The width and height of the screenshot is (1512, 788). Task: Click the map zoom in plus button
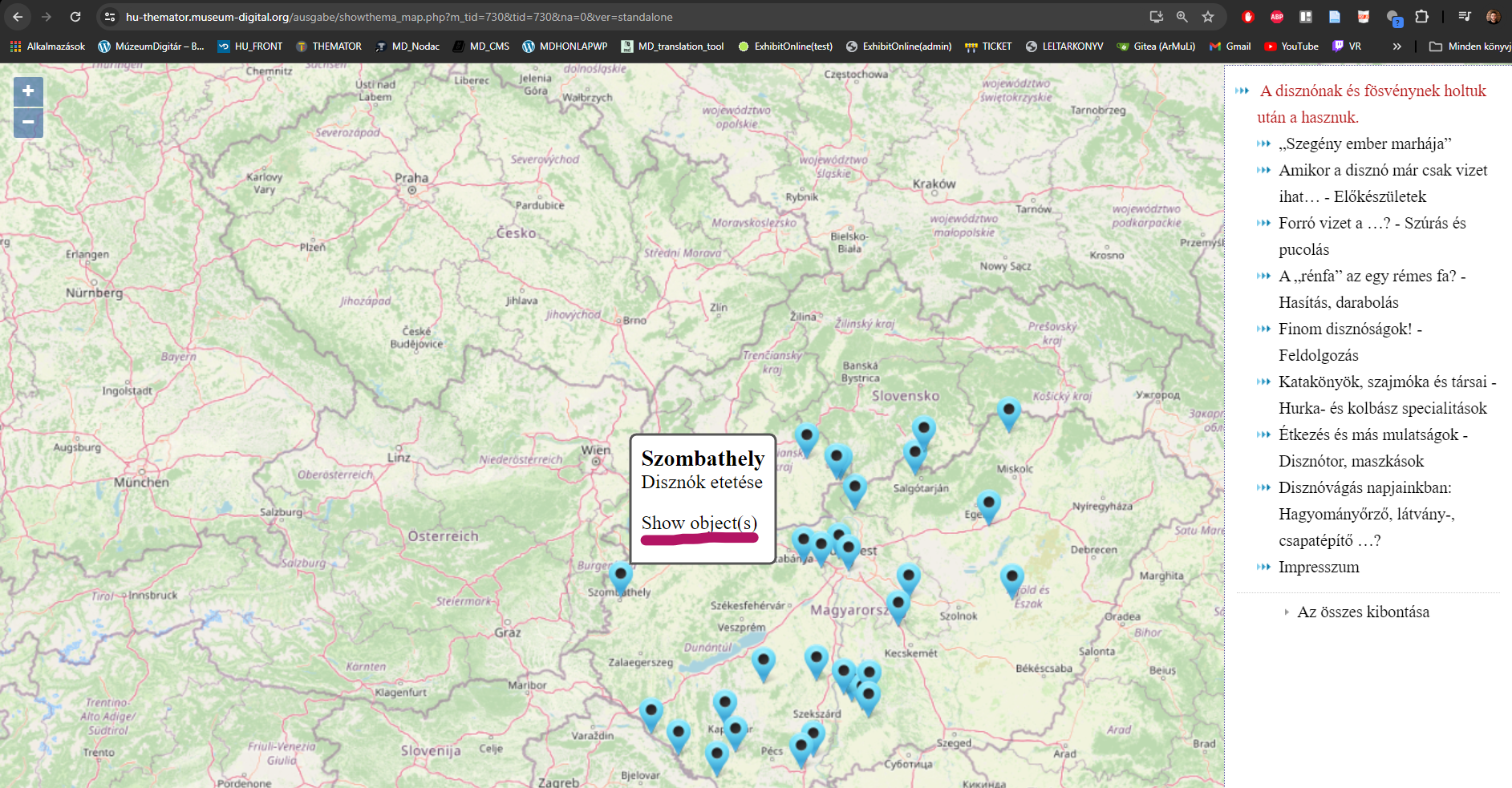[28, 91]
